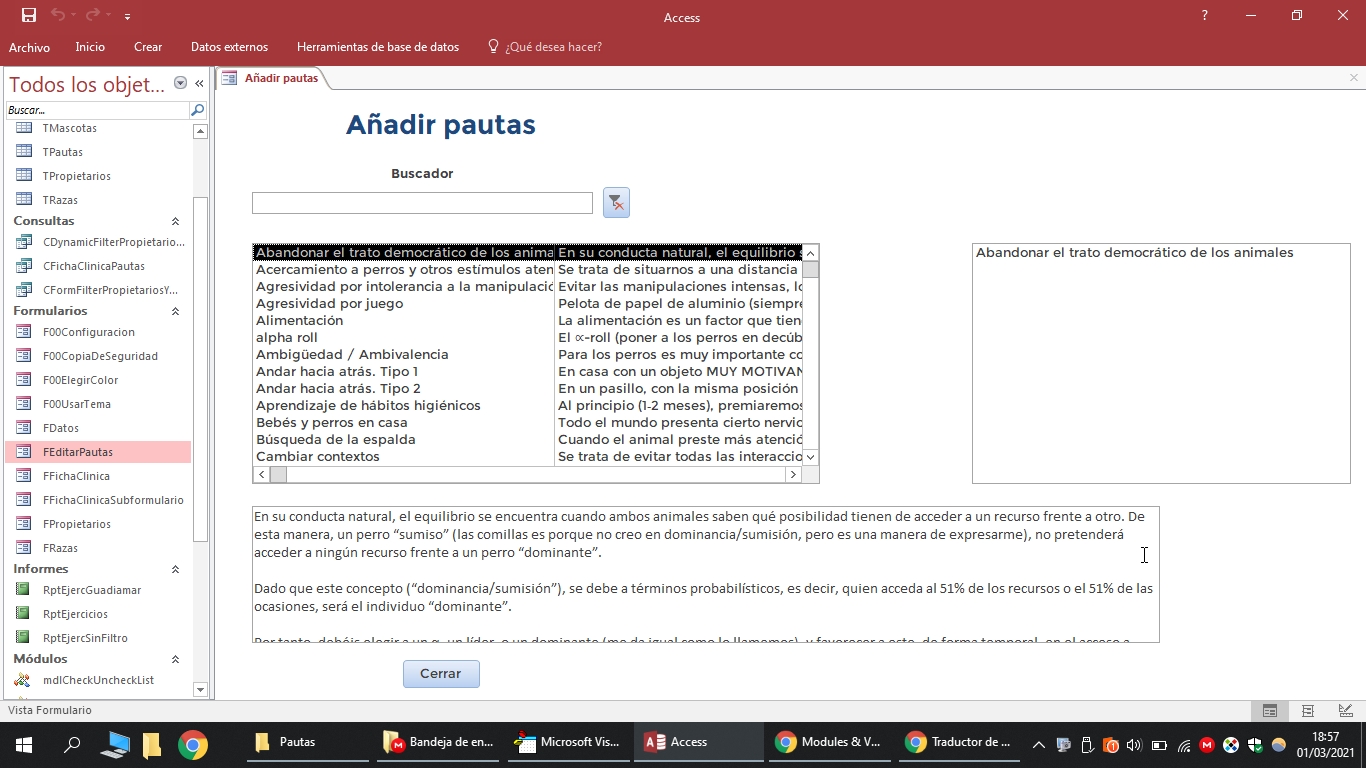The image size is (1366, 768).
Task: Collapse the Informes group
Action: coord(176,569)
